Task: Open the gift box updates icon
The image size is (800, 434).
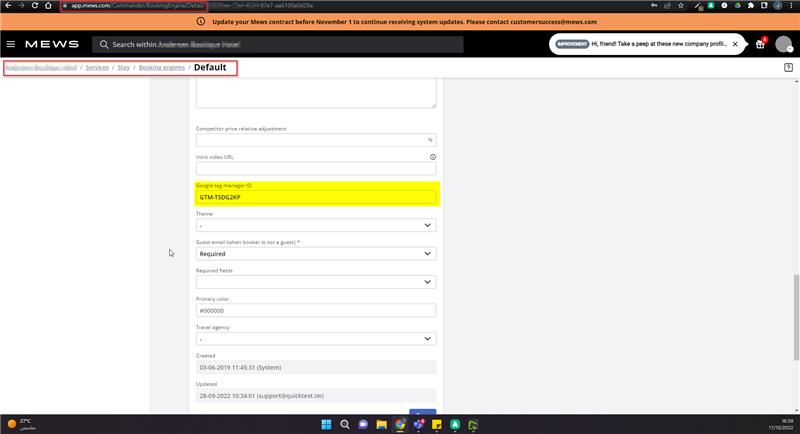Action: (x=760, y=45)
